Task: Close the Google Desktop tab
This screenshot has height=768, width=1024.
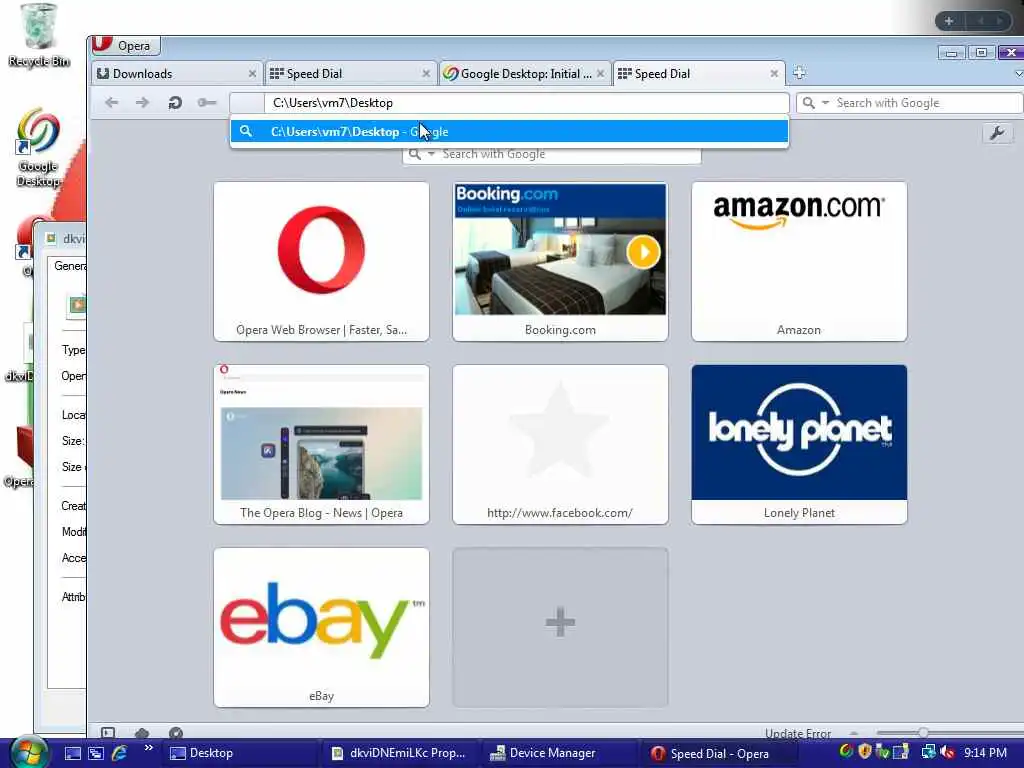Action: (600, 74)
